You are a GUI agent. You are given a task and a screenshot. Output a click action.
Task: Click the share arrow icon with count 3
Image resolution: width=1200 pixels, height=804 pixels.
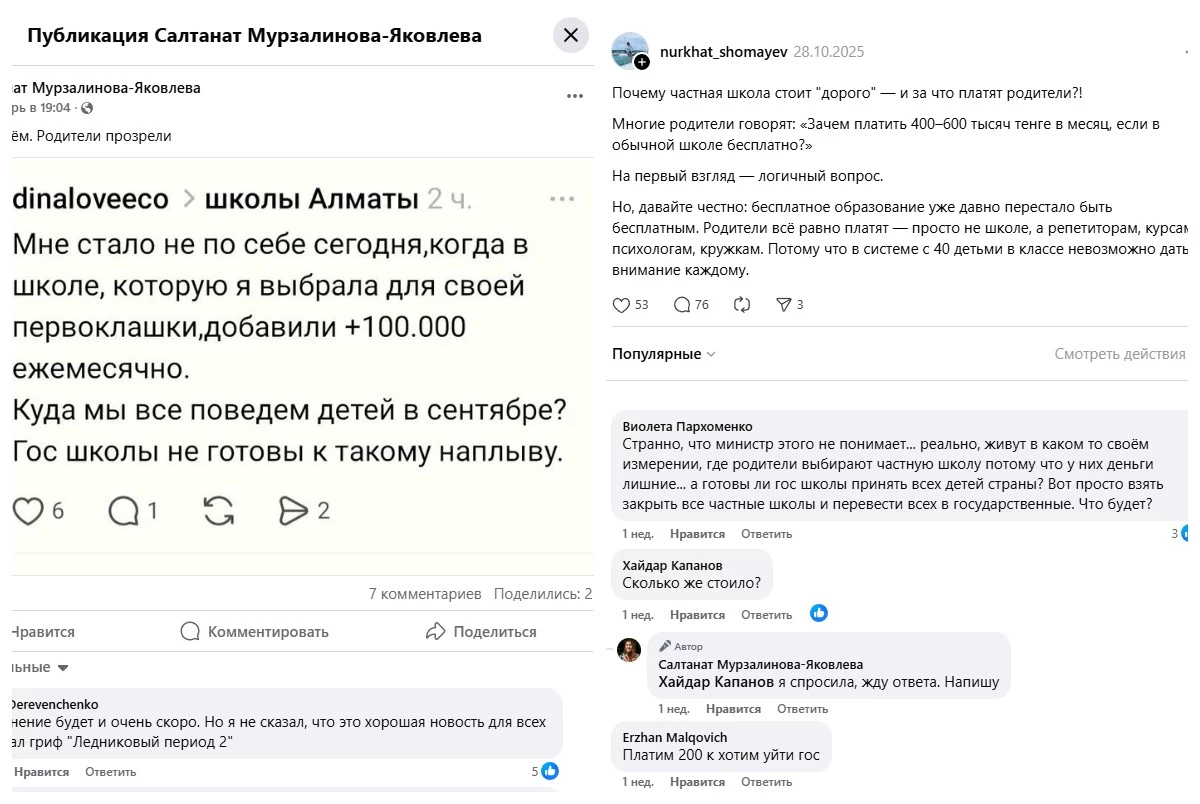(x=784, y=305)
